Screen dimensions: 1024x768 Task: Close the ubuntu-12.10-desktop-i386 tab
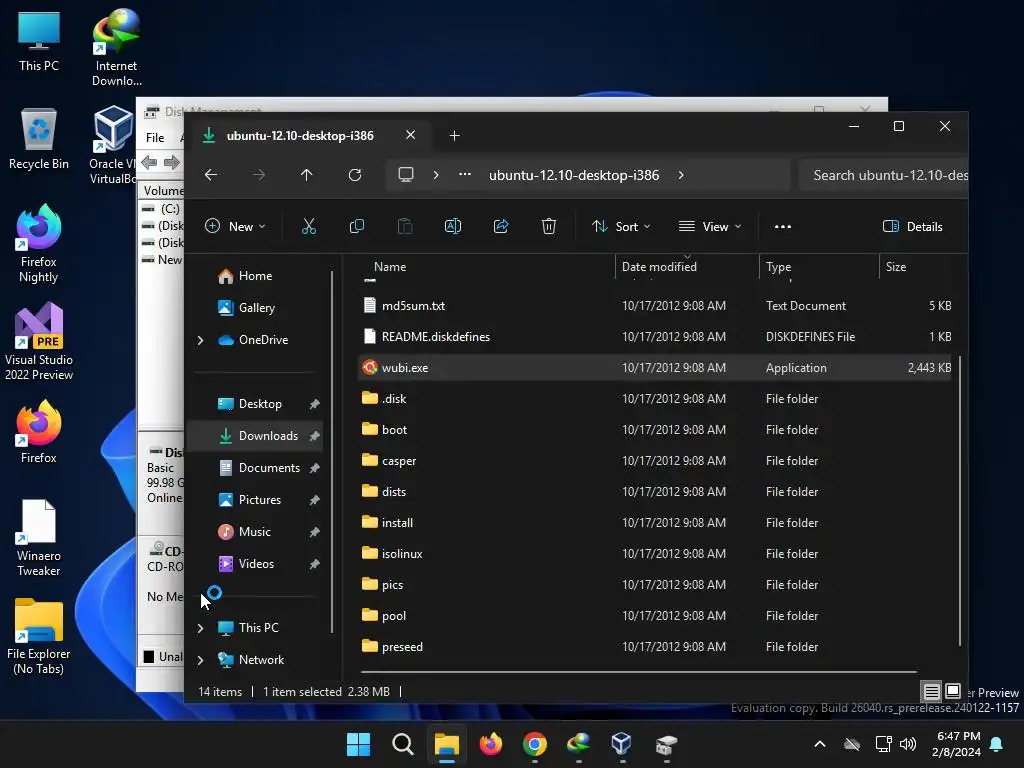click(410, 135)
